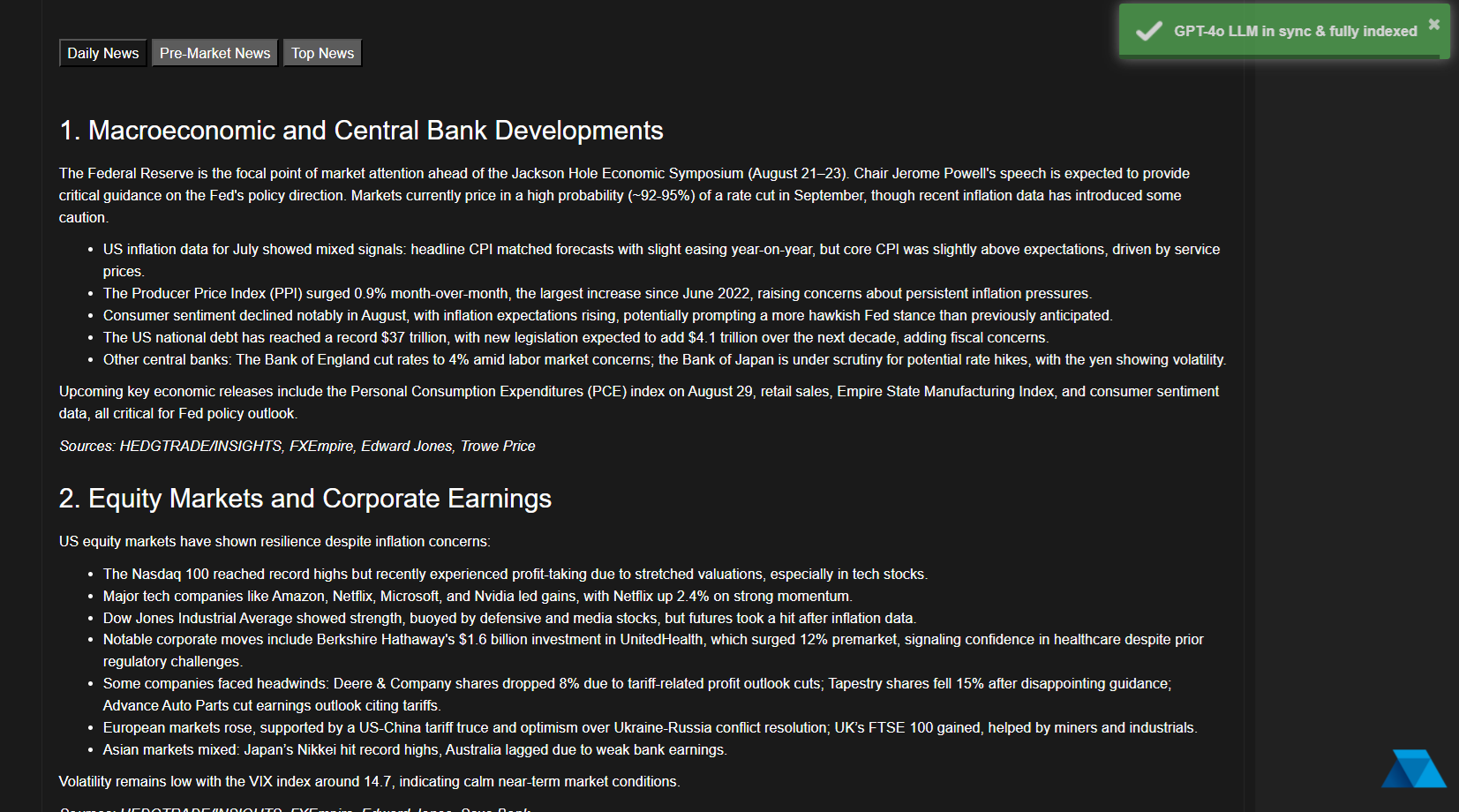Click the bullet about European markets and FTSE 100
Image resolution: width=1459 pixels, height=812 pixels.
click(651, 727)
